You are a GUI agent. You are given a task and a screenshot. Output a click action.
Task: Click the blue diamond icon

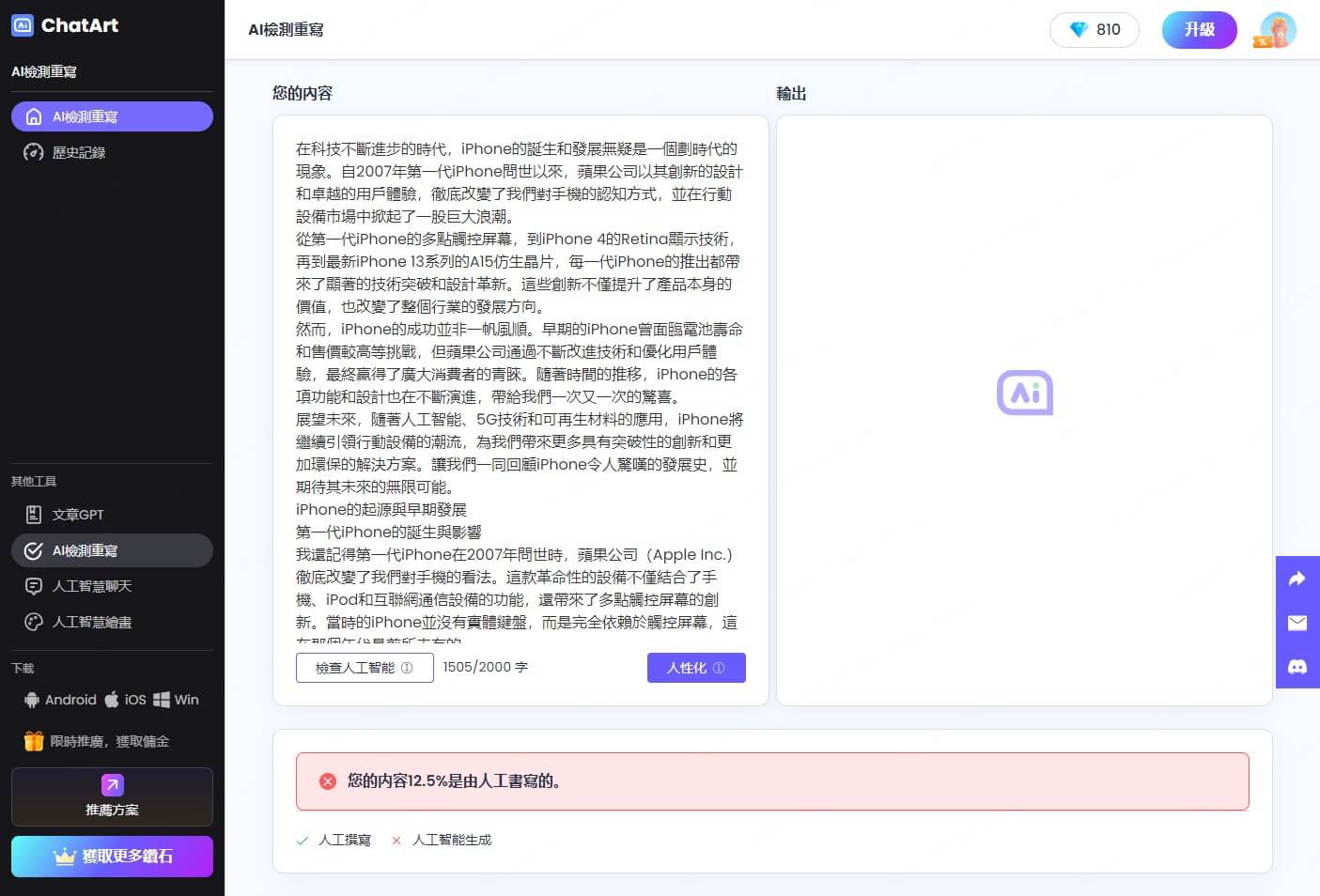[x=1079, y=30]
